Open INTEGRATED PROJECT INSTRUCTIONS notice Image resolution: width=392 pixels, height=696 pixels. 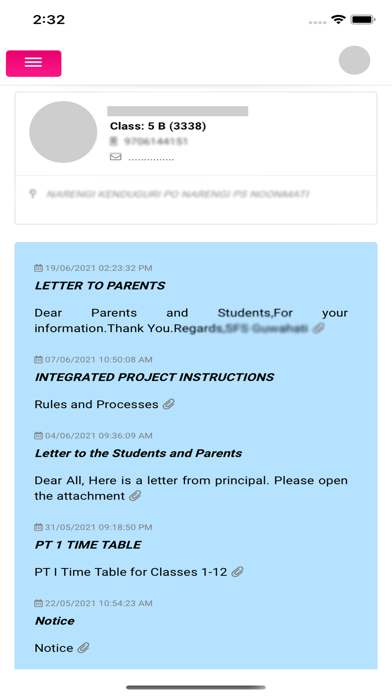coord(154,377)
